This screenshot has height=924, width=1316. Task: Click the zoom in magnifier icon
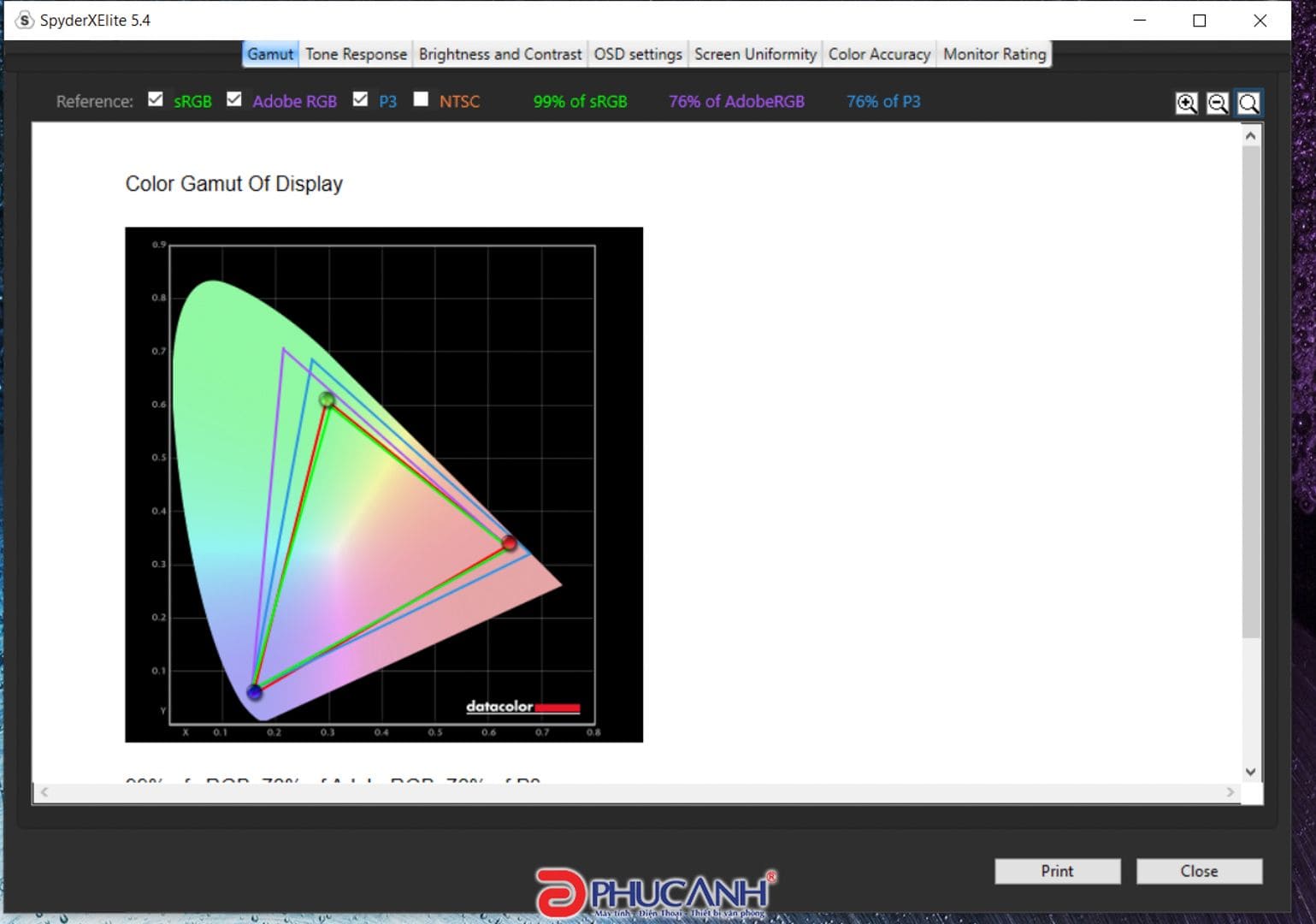coord(1186,104)
